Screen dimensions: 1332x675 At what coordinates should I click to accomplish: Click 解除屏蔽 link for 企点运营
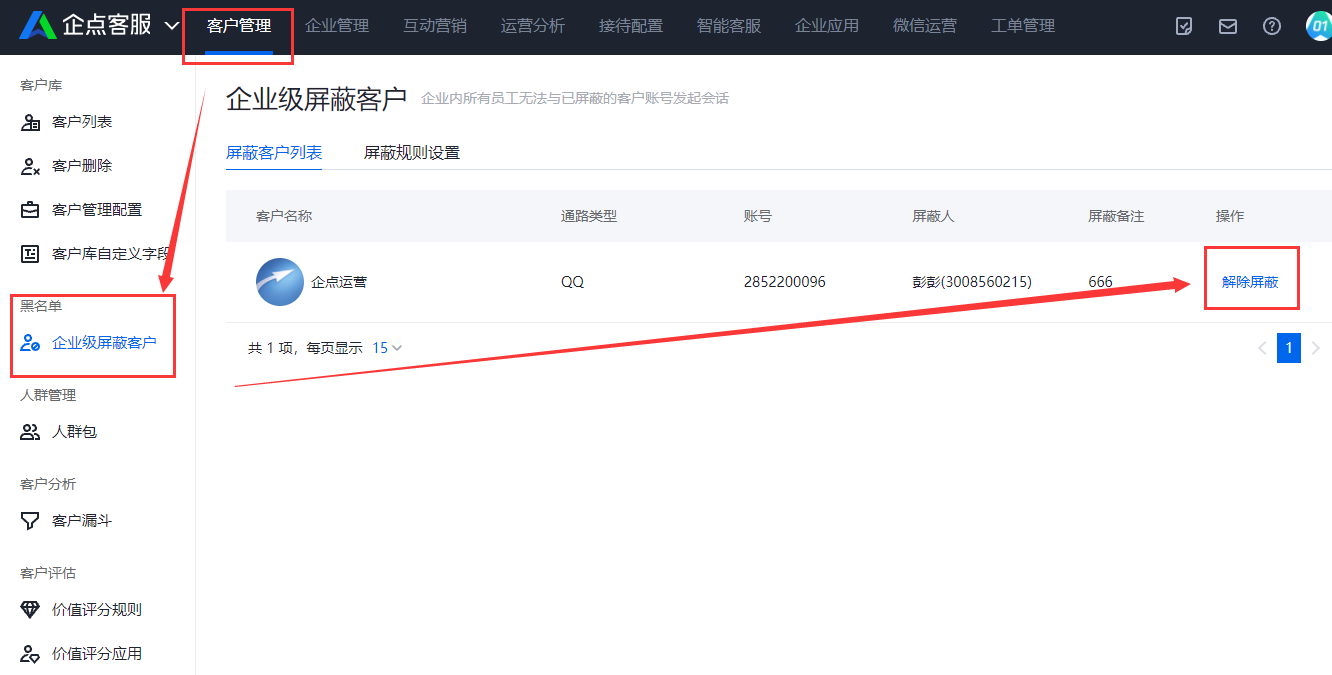tap(1250, 282)
